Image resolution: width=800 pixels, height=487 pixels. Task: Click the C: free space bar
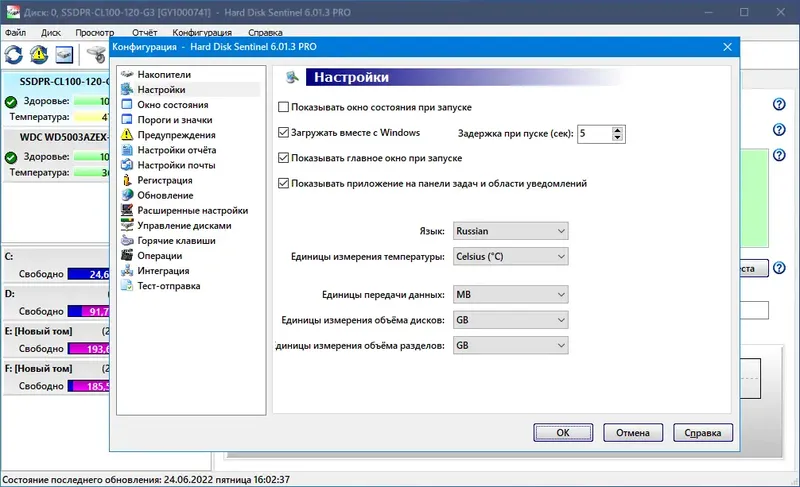[x=89, y=274]
